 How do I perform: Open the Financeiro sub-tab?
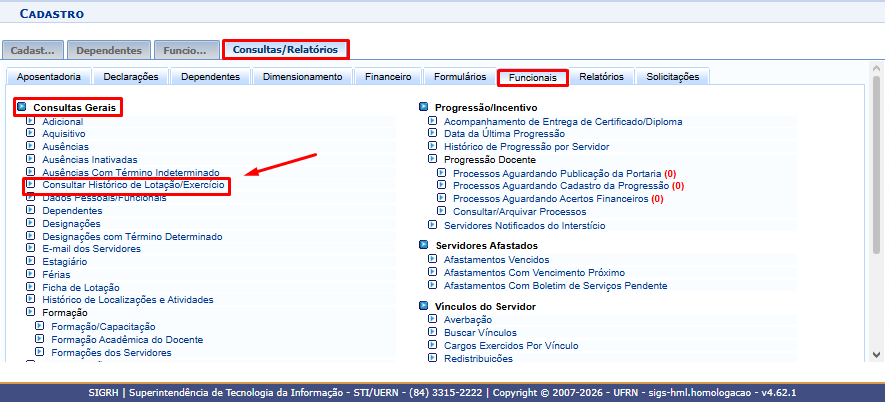pyautogui.click(x=388, y=77)
